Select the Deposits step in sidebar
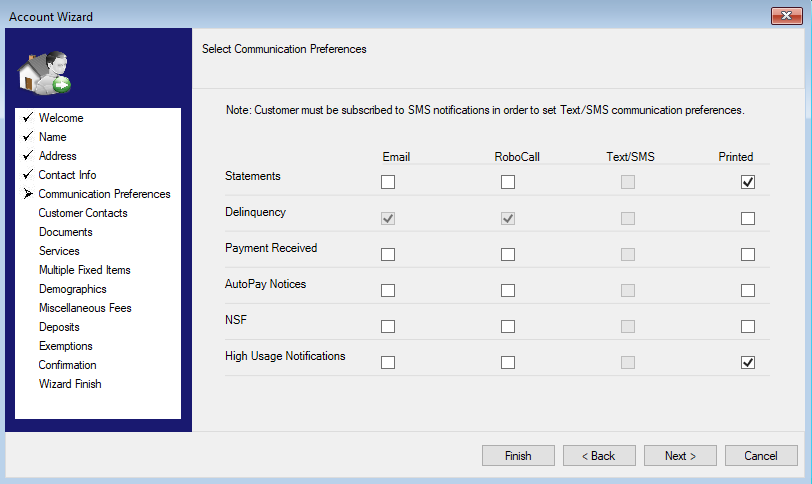 59,327
